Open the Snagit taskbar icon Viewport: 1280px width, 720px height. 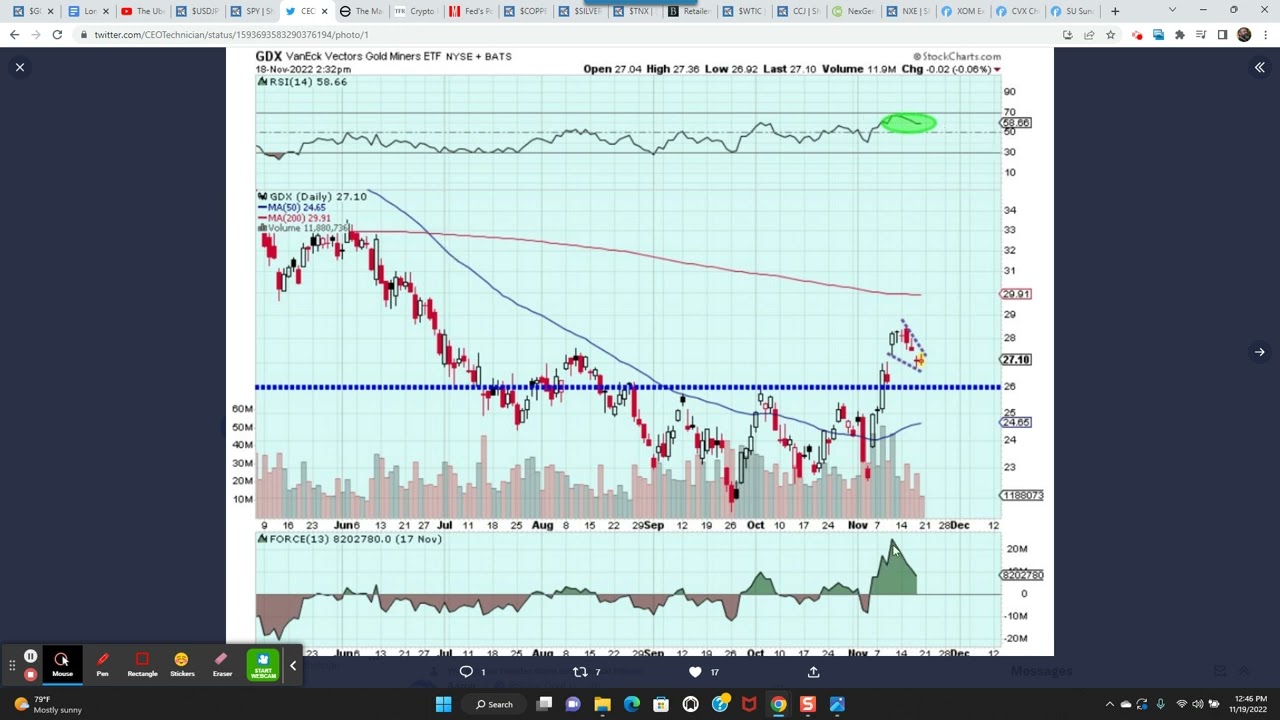pos(807,704)
